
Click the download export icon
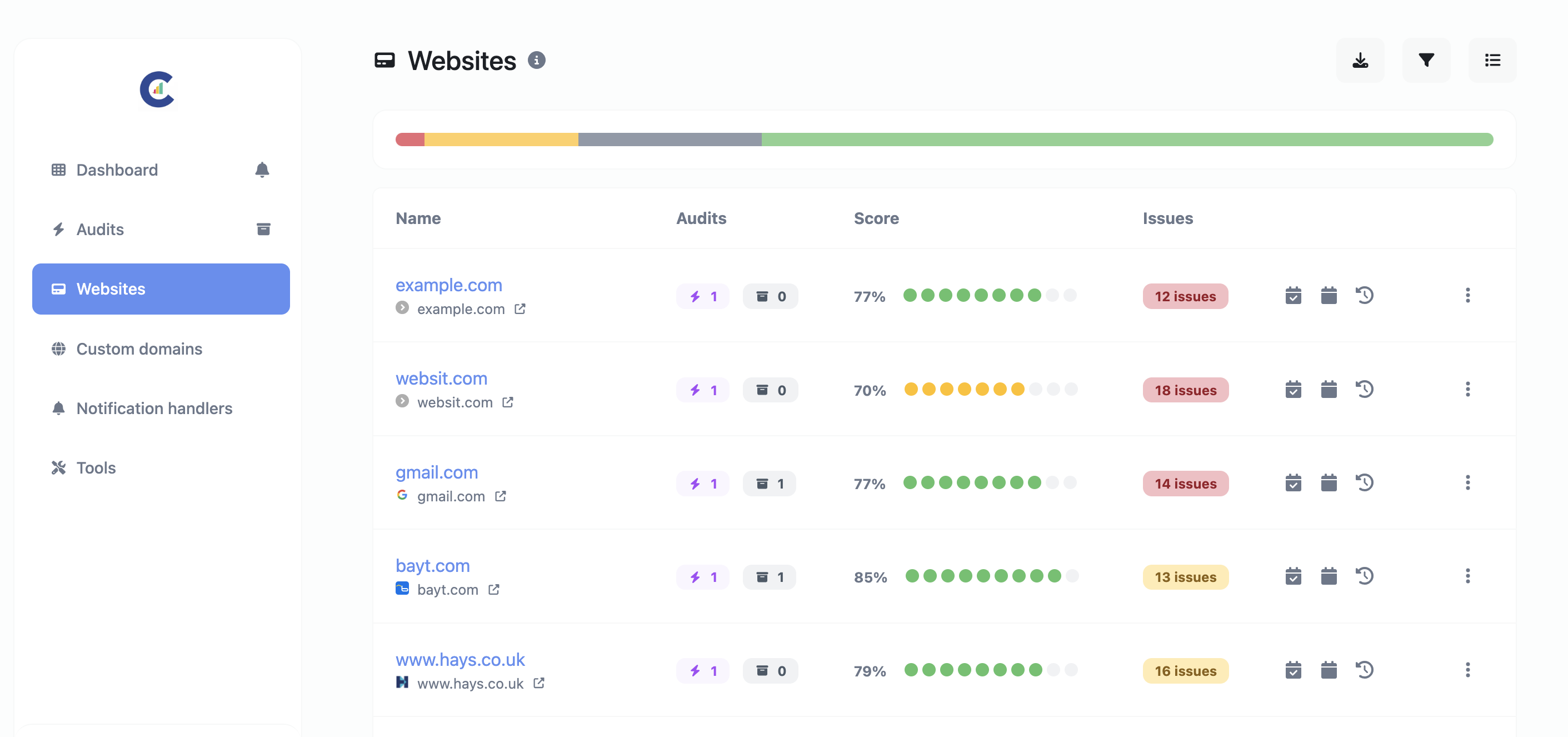[x=1360, y=60]
